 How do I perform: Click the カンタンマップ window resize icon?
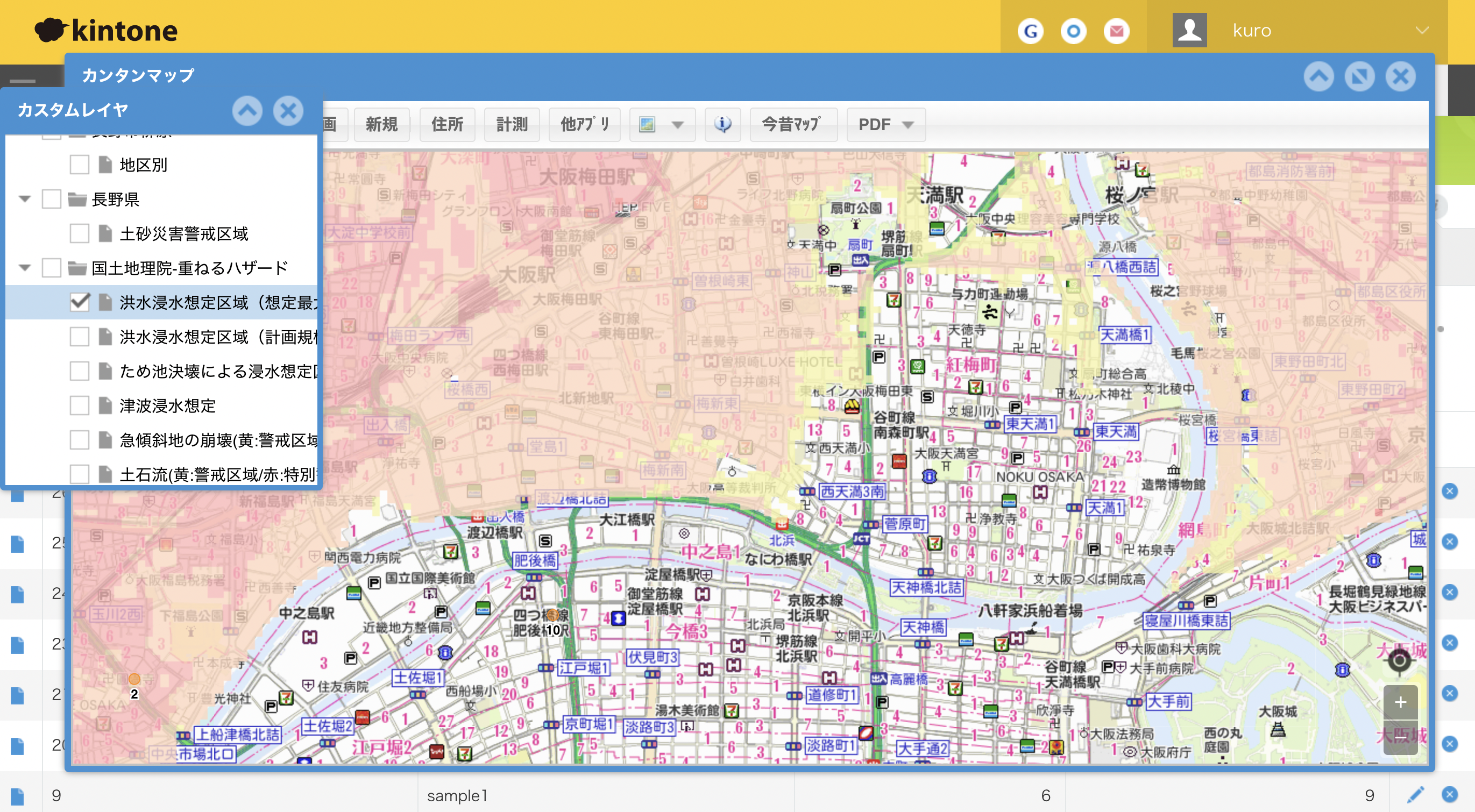1360,77
